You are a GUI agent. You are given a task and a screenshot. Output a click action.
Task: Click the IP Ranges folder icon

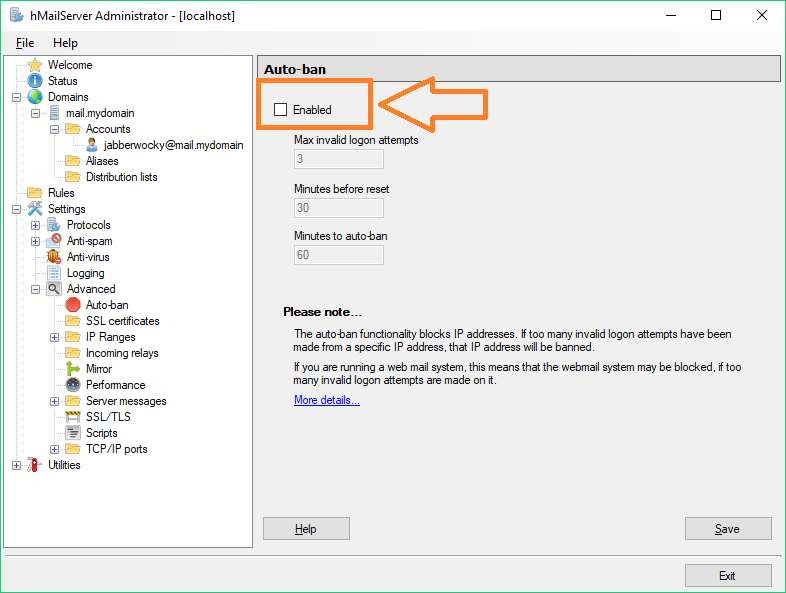[73, 337]
